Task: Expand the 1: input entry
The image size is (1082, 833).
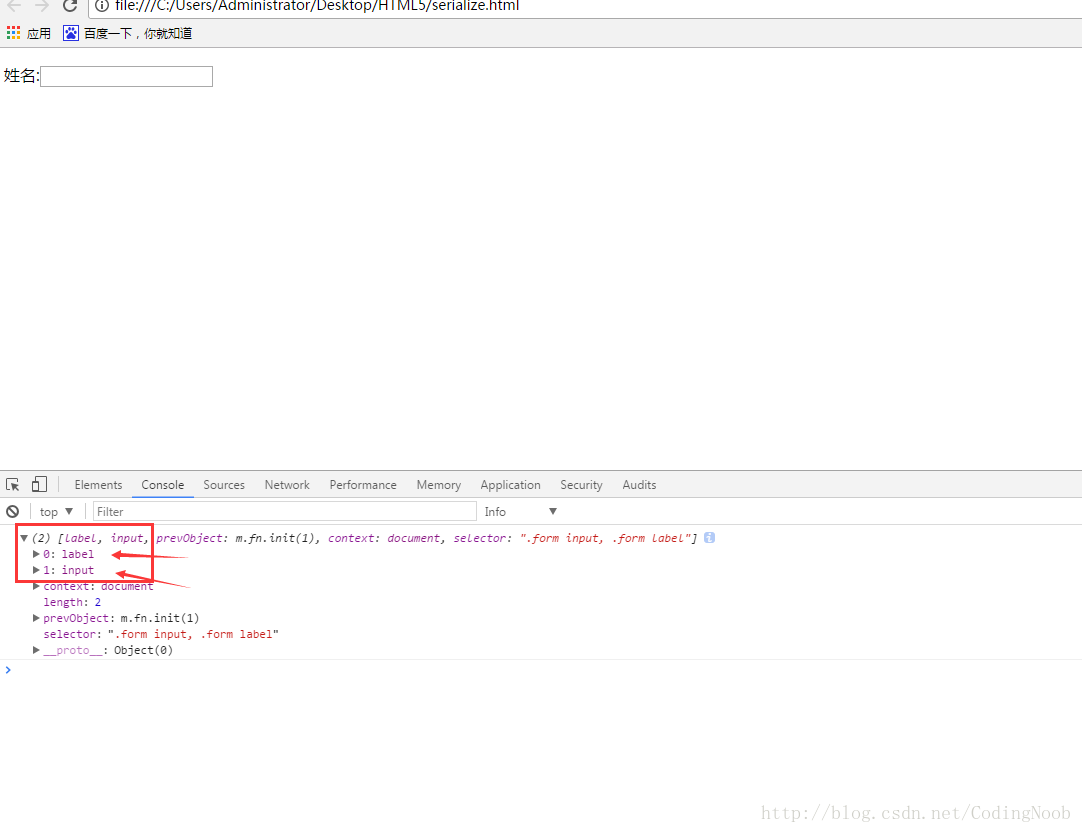Action: click(x=36, y=570)
